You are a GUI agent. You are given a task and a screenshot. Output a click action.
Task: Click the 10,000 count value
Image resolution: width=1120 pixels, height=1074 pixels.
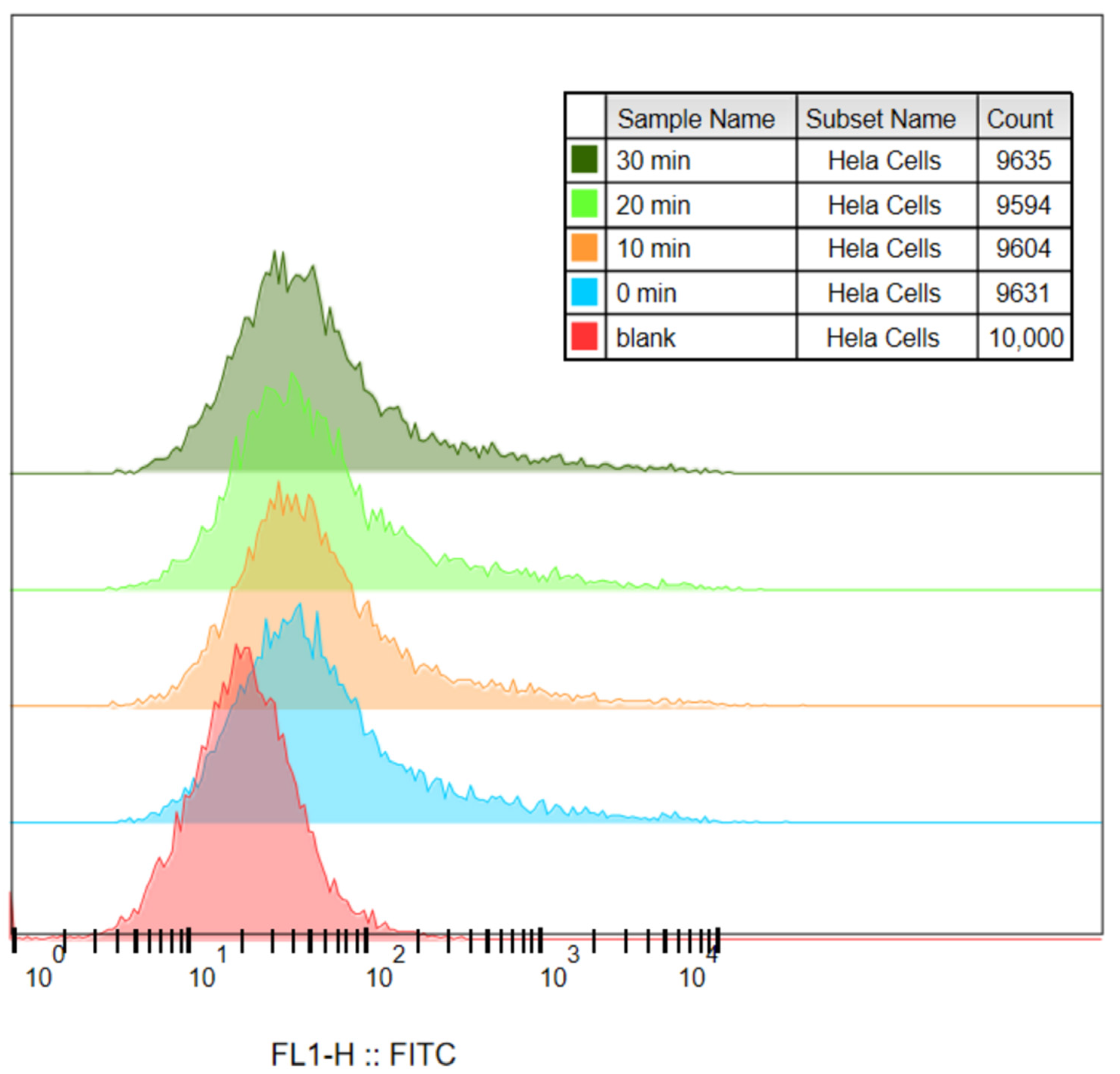point(1026,338)
